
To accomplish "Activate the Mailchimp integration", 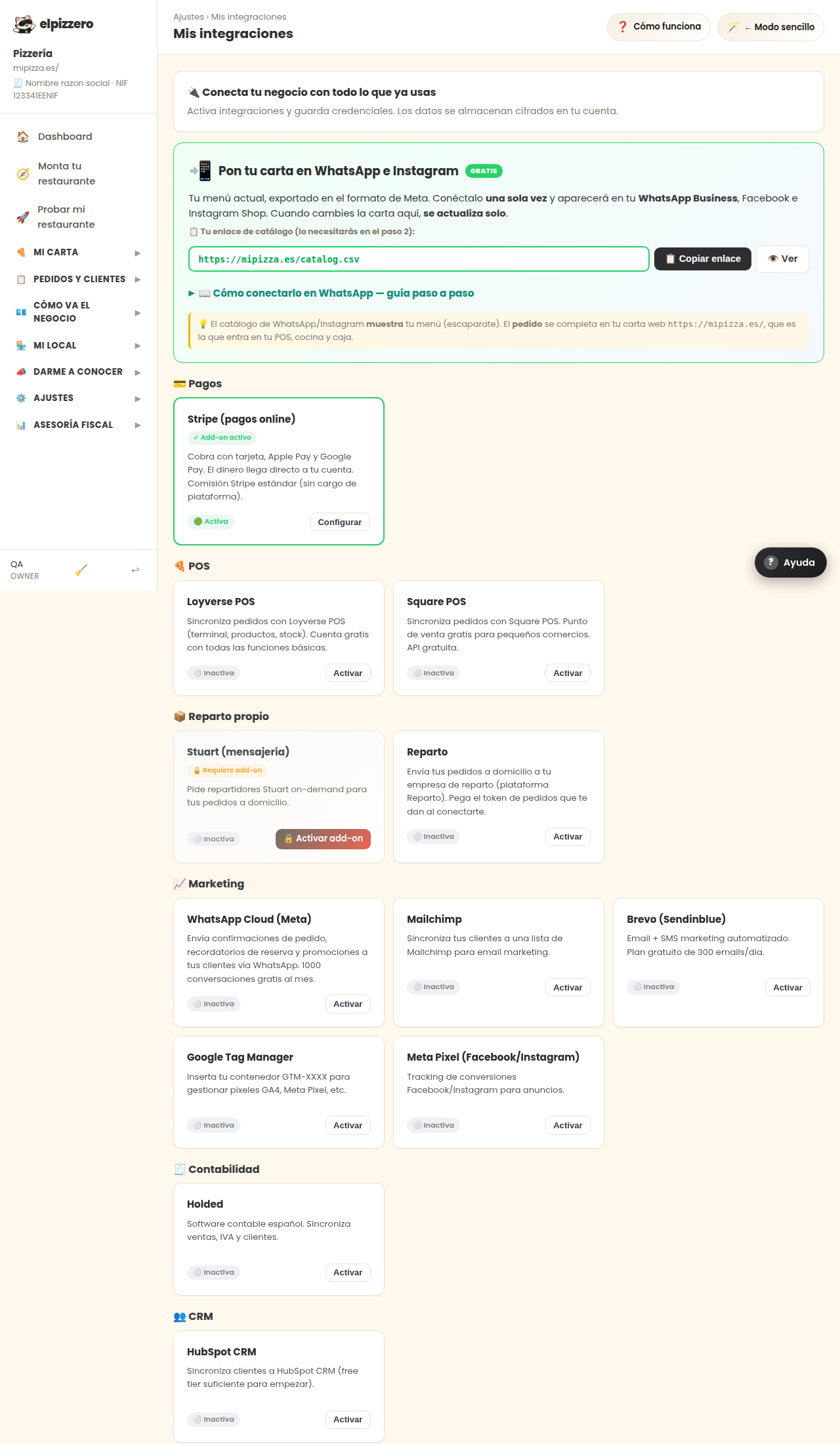I will point(568,987).
